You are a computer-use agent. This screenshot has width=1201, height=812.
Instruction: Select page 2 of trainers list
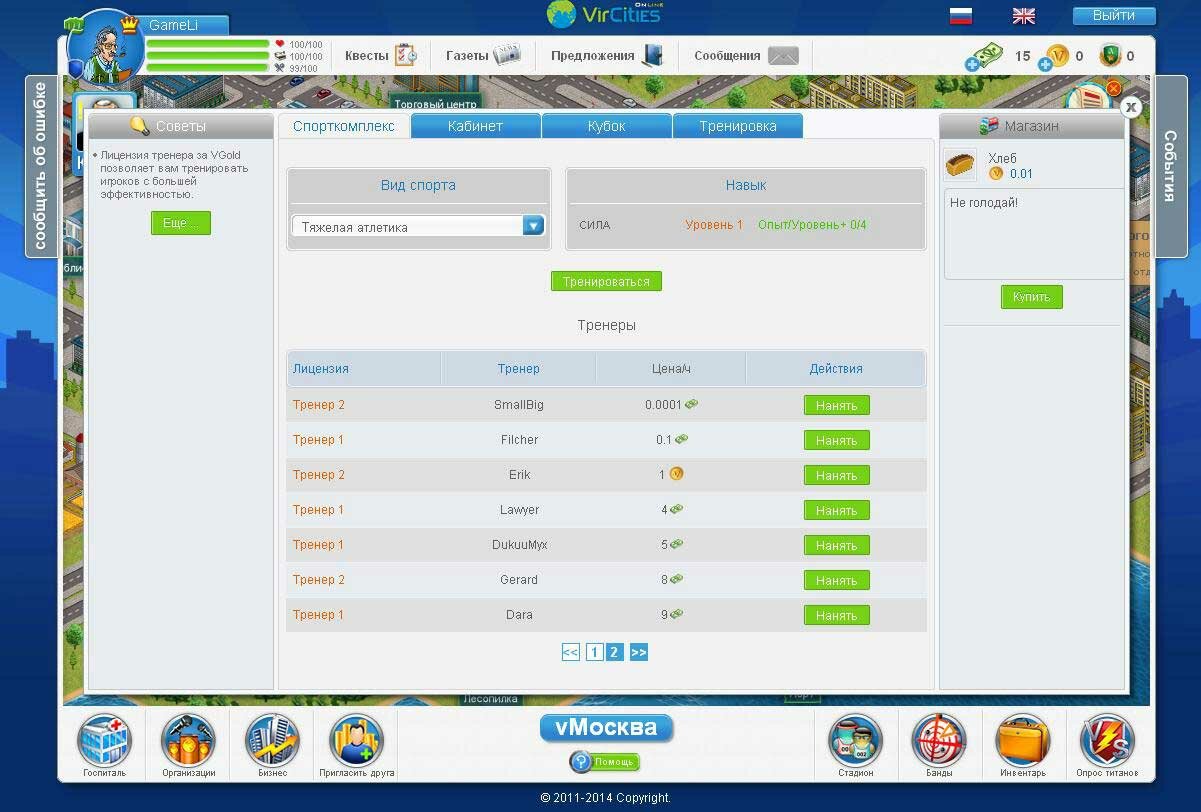tap(614, 652)
